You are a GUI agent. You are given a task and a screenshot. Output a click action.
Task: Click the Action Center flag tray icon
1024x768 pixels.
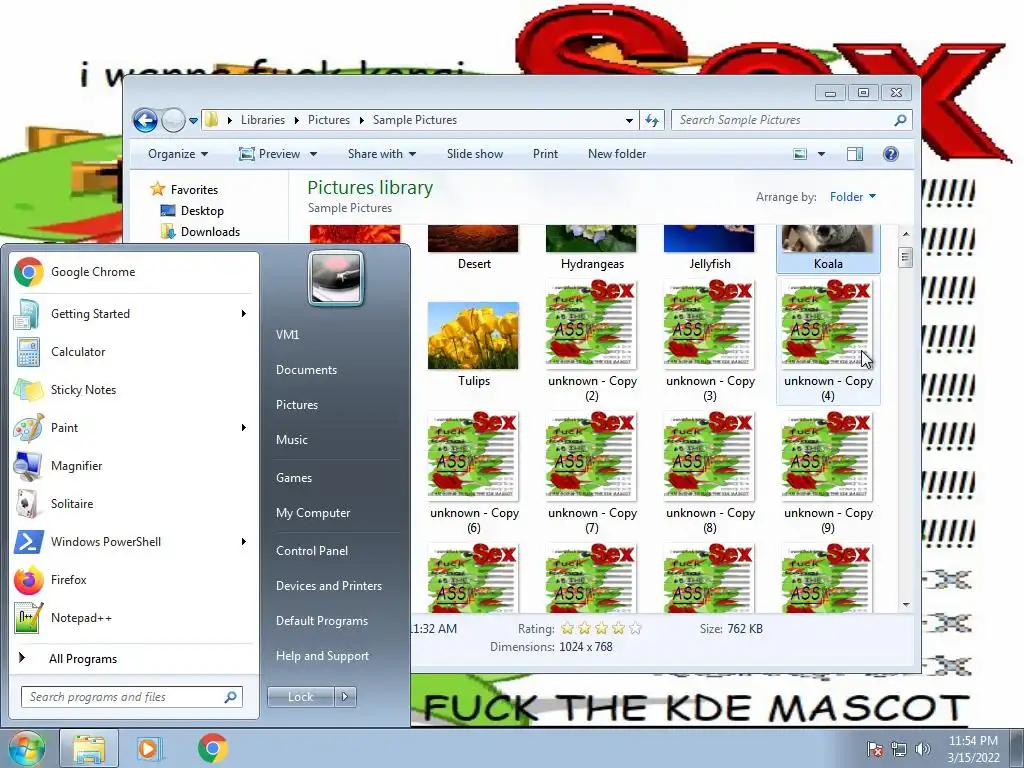pyautogui.click(x=875, y=749)
